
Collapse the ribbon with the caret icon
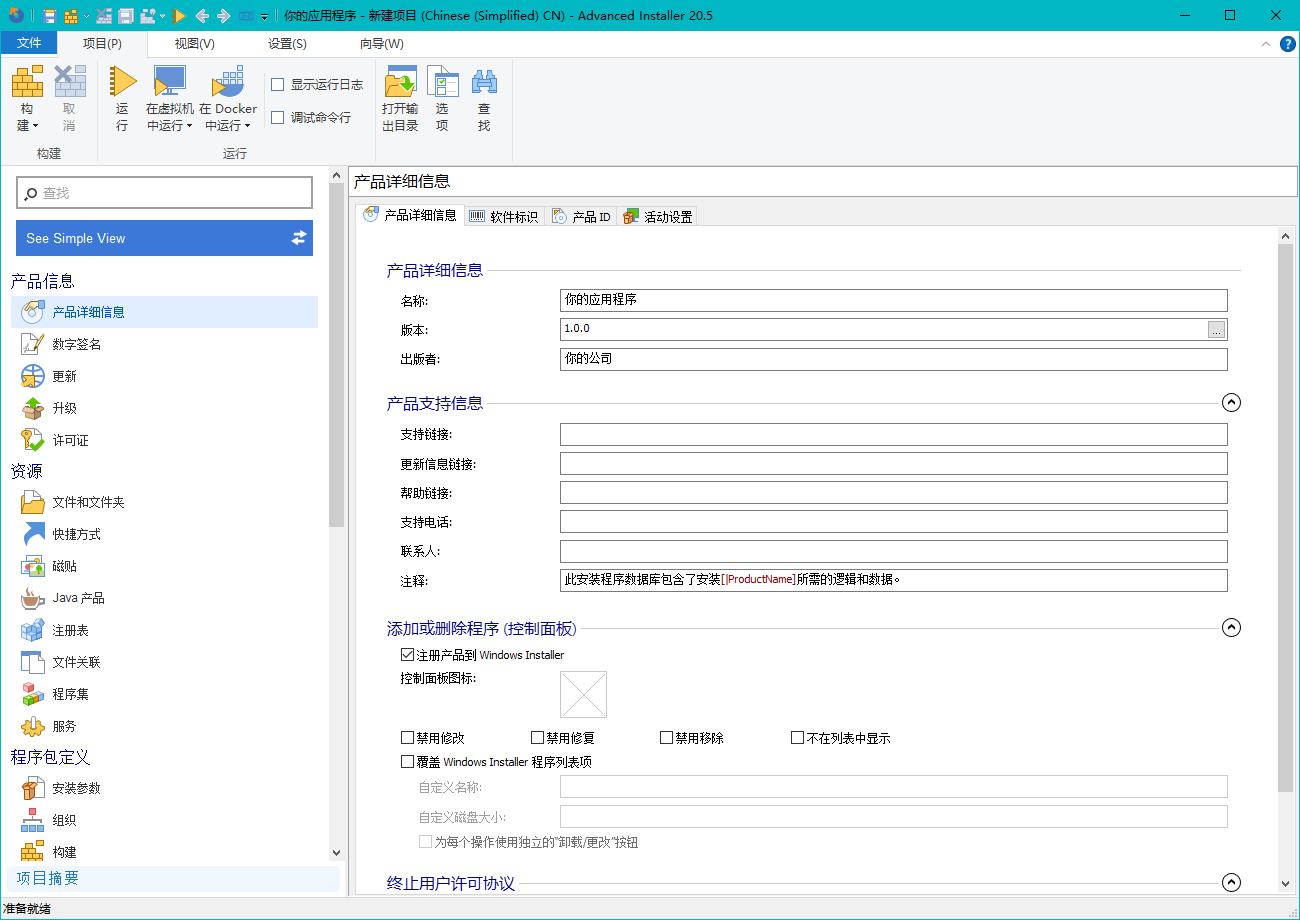tap(1266, 44)
